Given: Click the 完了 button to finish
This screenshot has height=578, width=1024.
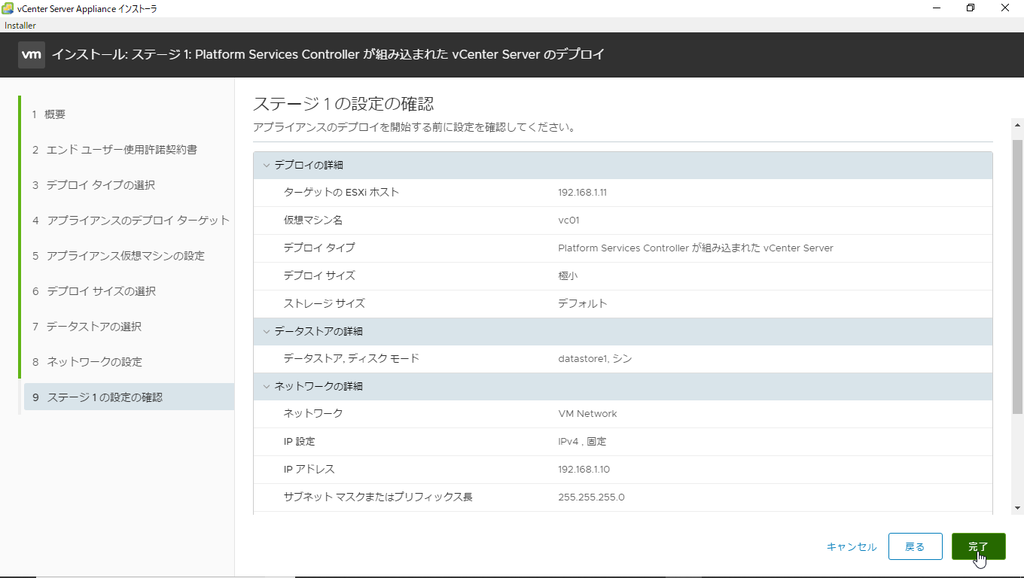Looking at the screenshot, I should [978, 546].
